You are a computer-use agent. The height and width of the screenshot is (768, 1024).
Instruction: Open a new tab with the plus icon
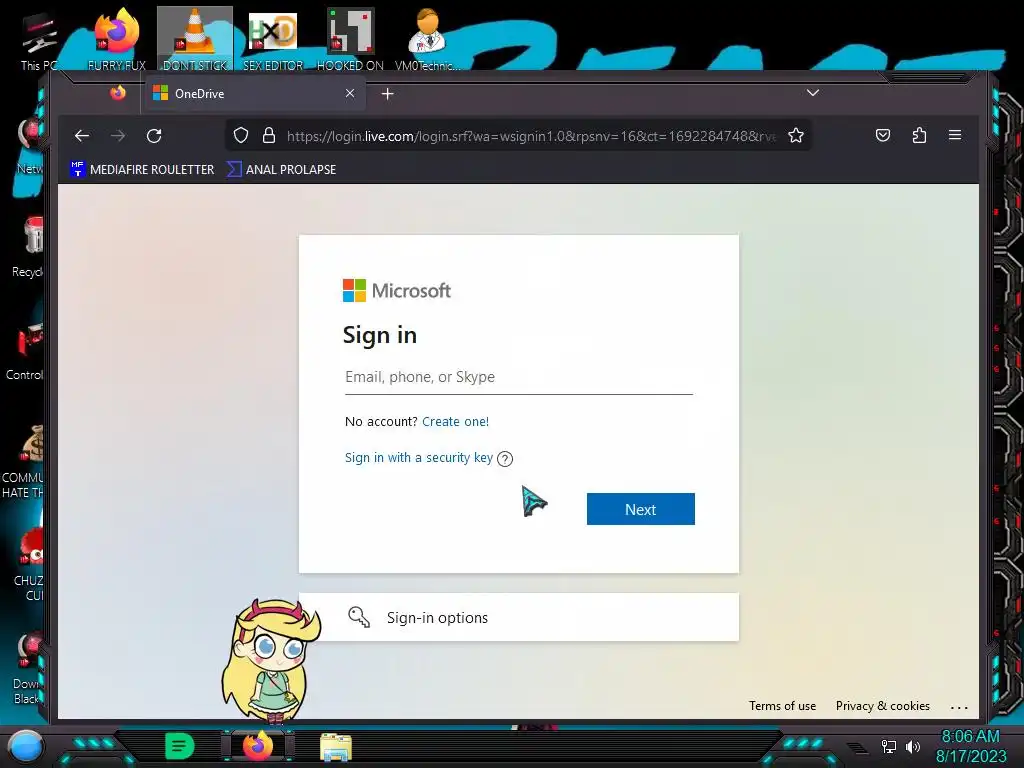pos(387,94)
